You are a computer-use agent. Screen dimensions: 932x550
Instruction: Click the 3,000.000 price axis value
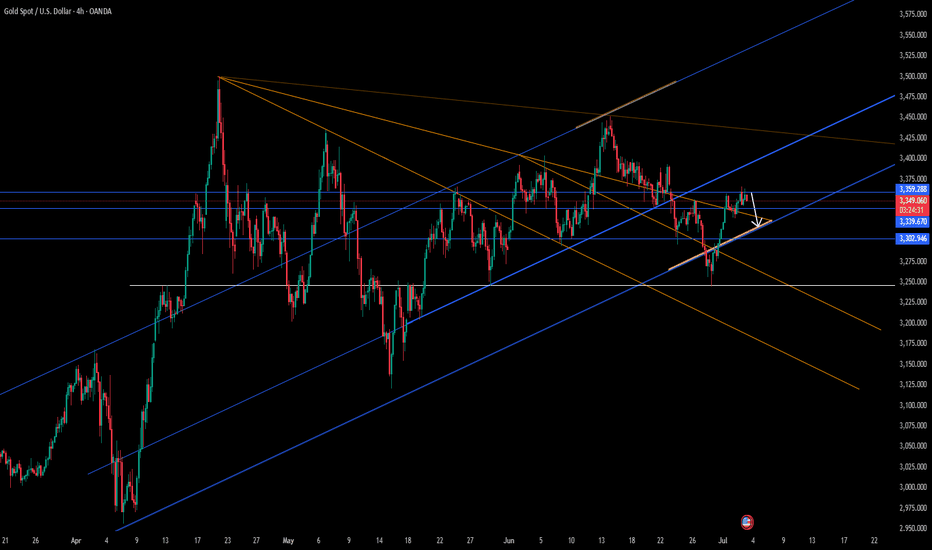(913, 487)
